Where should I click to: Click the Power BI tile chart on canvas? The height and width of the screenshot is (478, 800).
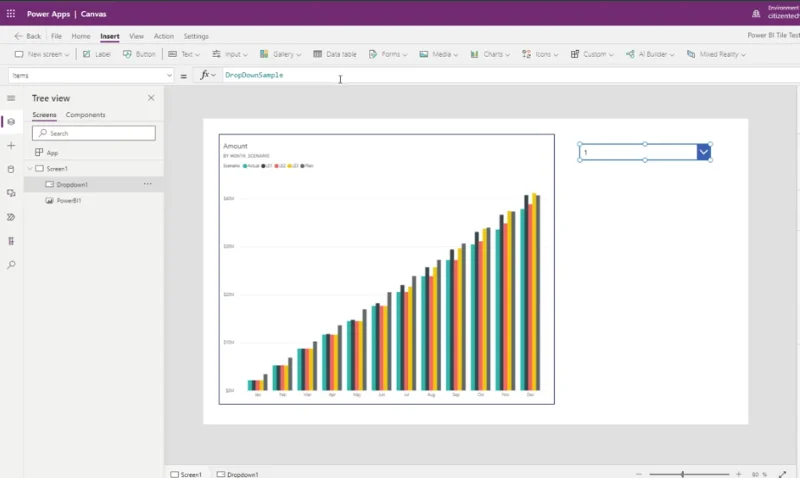387,269
